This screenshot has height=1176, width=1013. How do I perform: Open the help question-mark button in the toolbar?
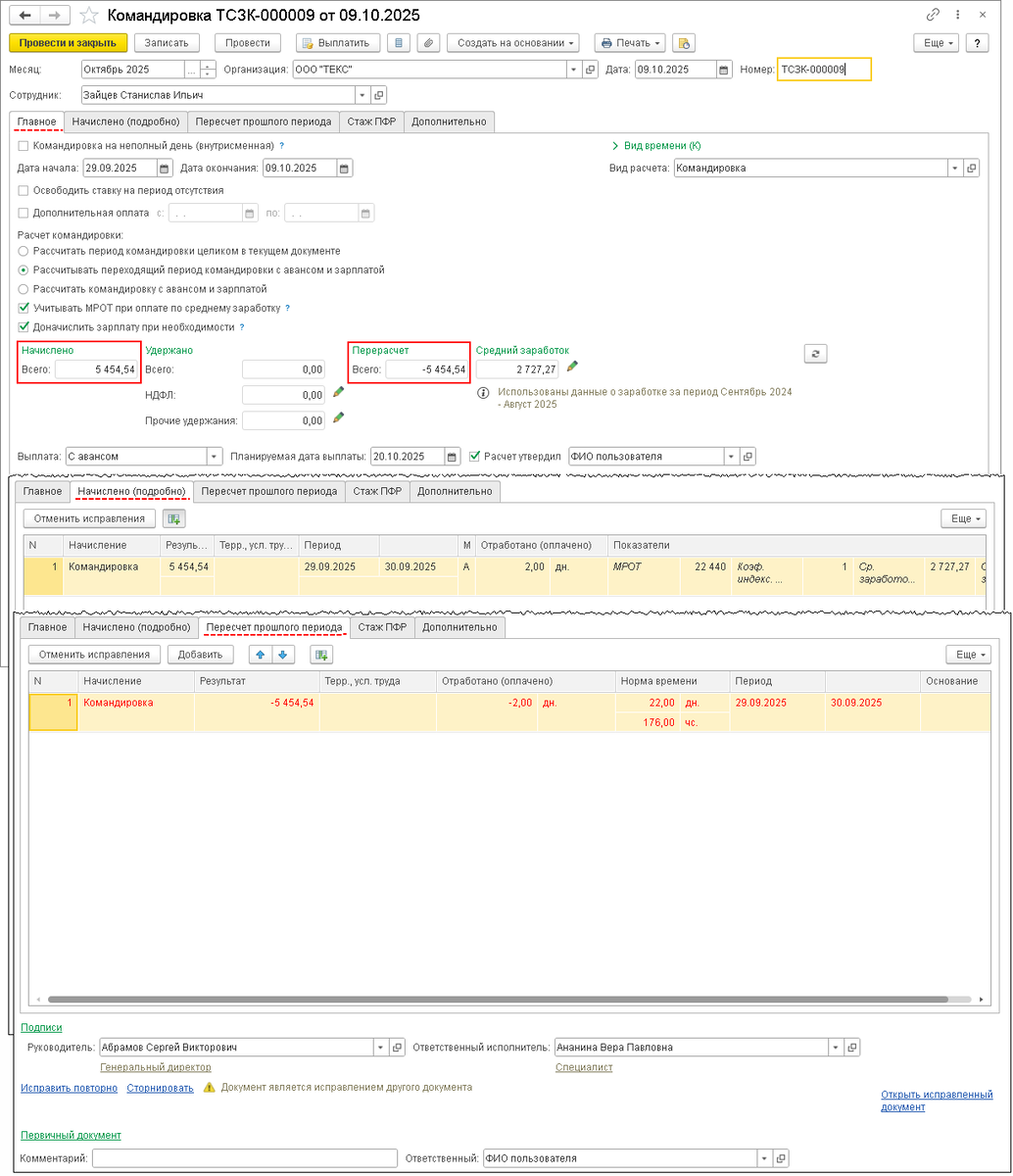pyautogui.click(x=976, y=43)
